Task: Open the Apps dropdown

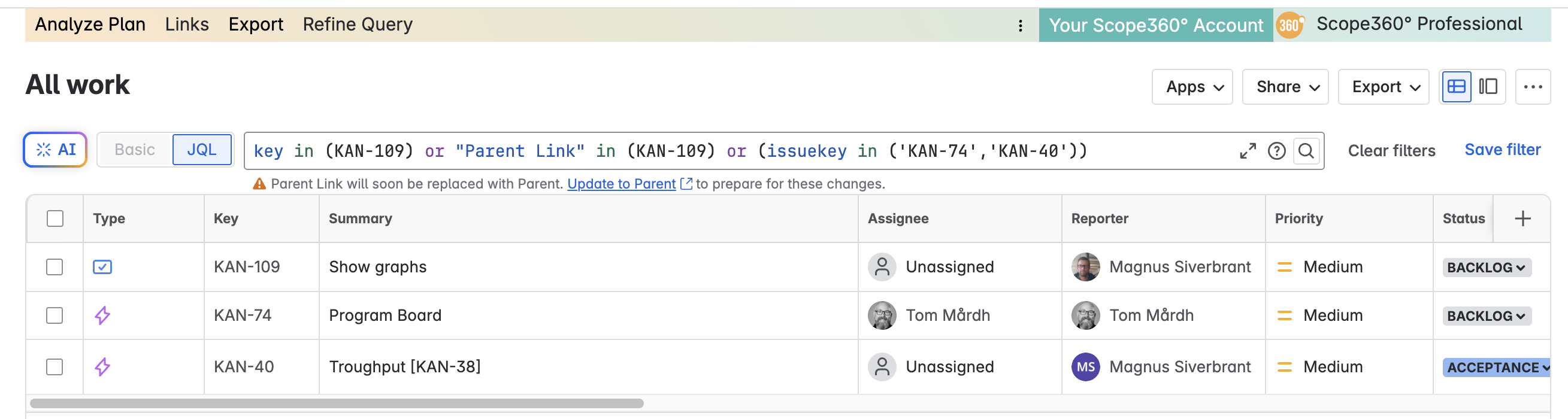Action: [1191, 87]
